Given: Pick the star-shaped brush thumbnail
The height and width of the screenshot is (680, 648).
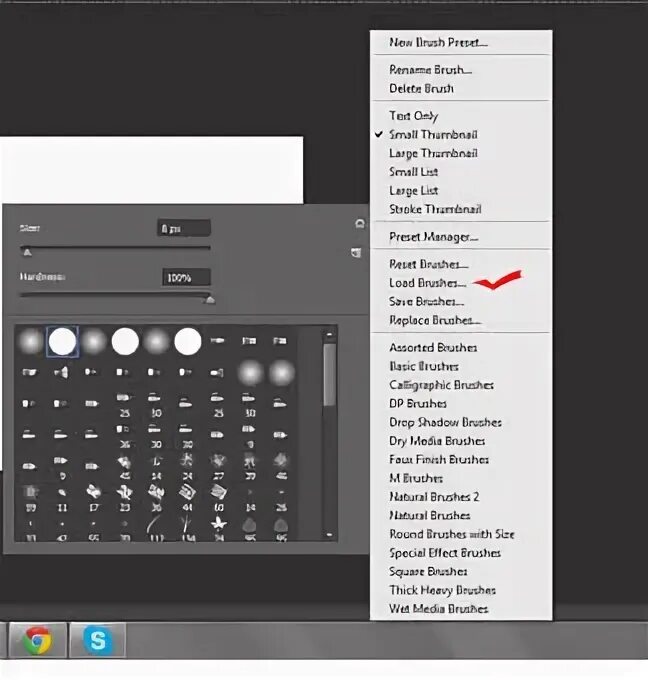Looking at the screenshot, I should [219, 524].
